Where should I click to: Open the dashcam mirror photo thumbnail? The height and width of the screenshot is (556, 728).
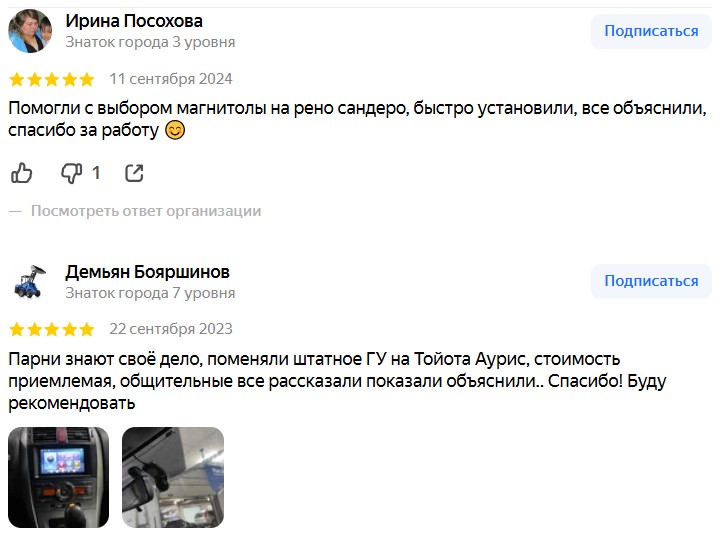tap(173, 477)
